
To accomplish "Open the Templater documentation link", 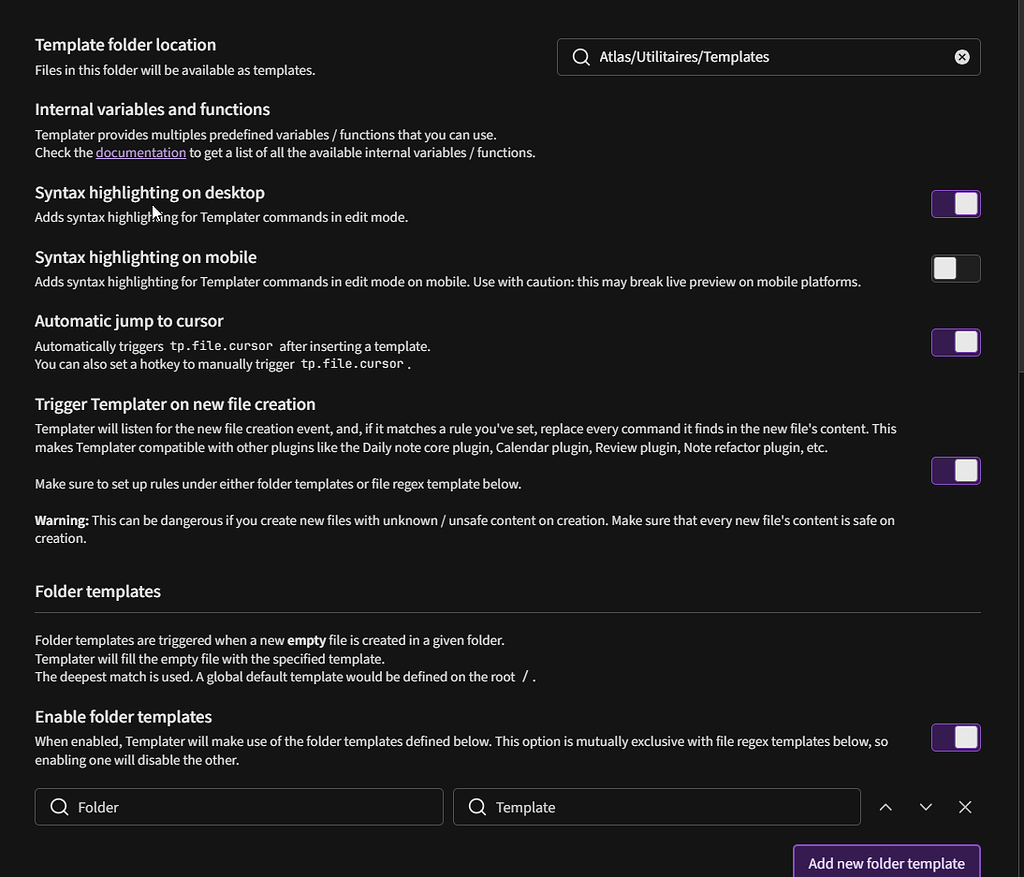I will pos(141,153).
